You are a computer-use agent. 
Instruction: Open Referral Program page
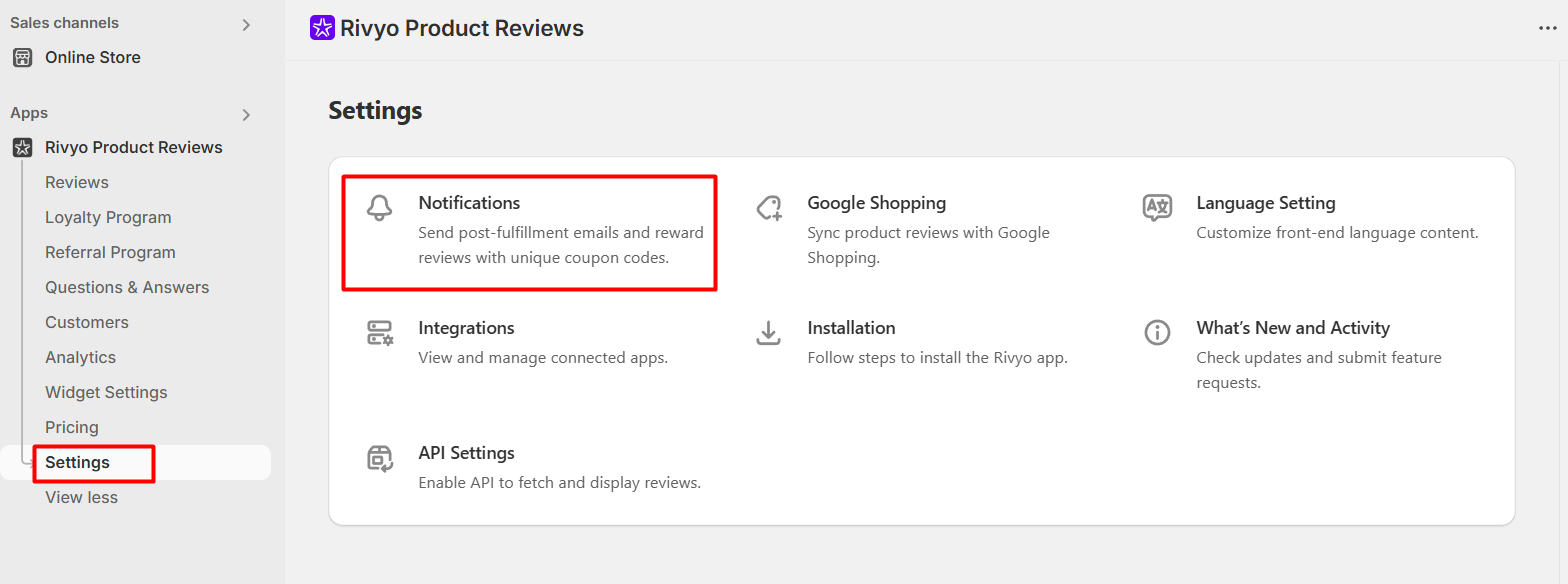pos(110,253)
